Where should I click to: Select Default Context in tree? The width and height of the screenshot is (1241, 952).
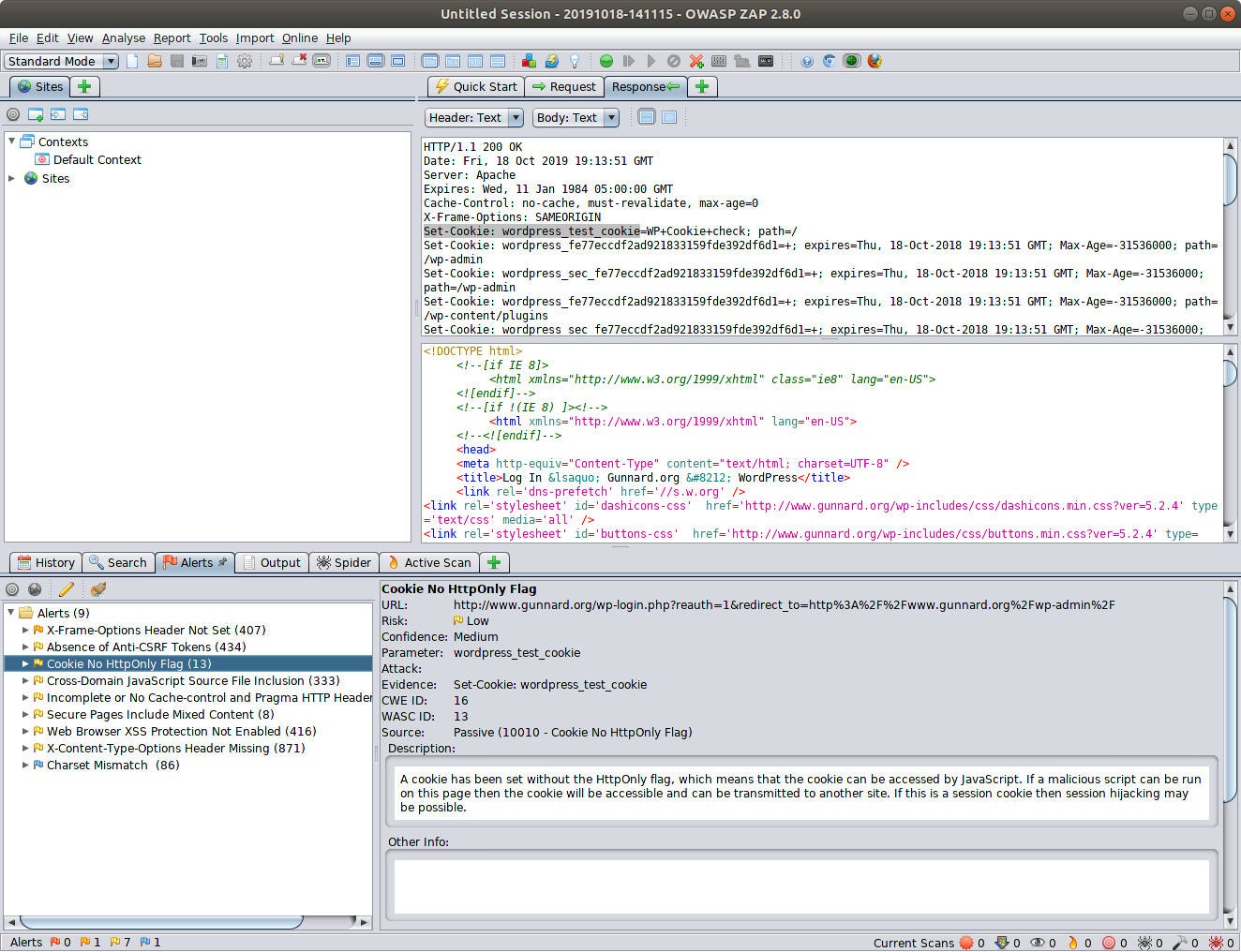88,160
